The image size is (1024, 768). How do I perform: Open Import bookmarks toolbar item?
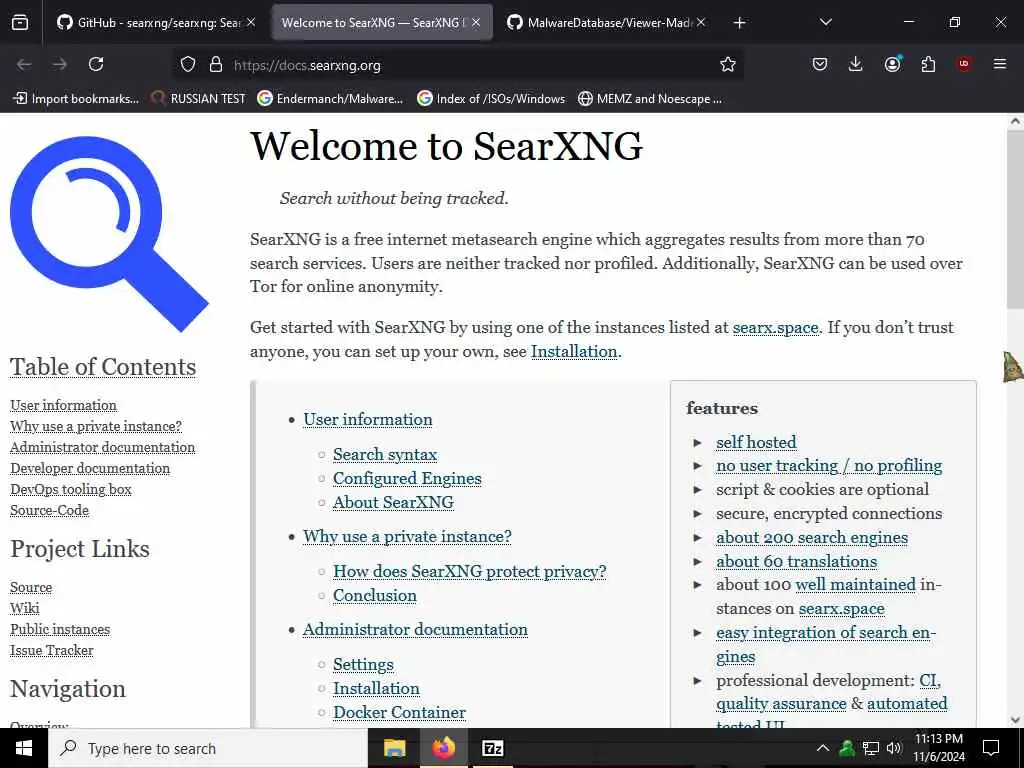pyautogui.click(x=76, y=99)
